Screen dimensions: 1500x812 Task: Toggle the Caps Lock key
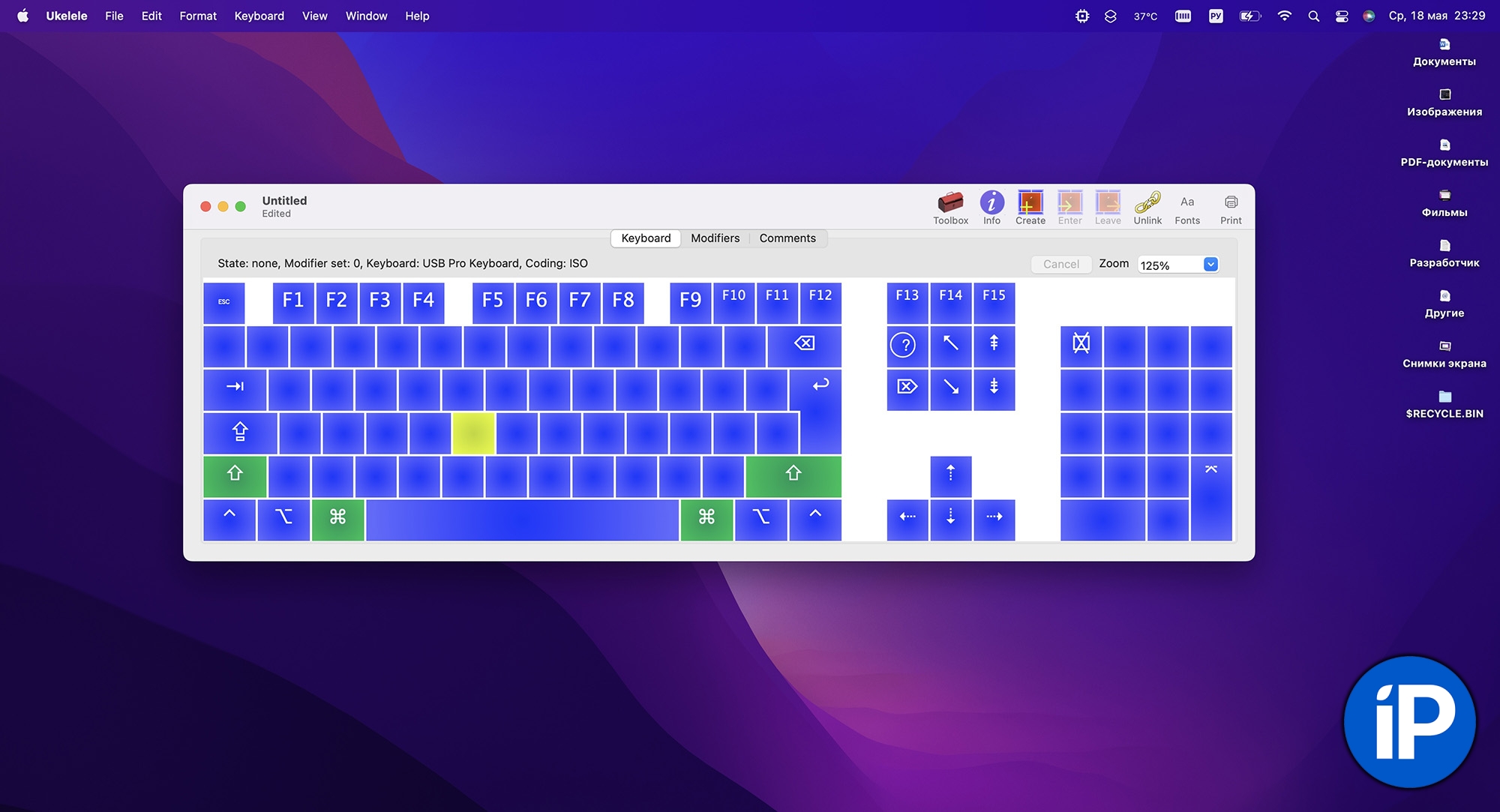point(240,432)
